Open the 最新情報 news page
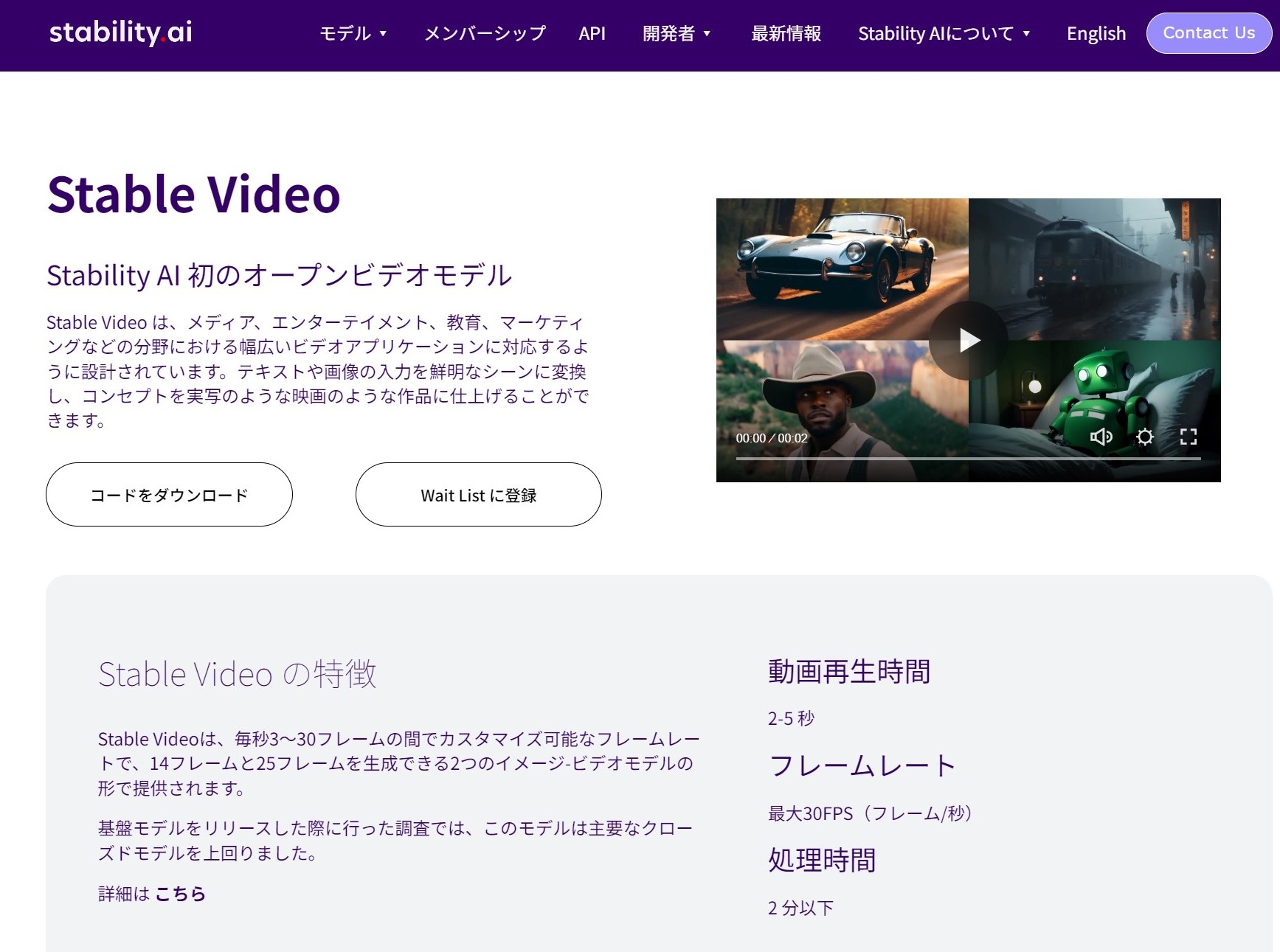 pyautogui.click(x=786, y=34)
